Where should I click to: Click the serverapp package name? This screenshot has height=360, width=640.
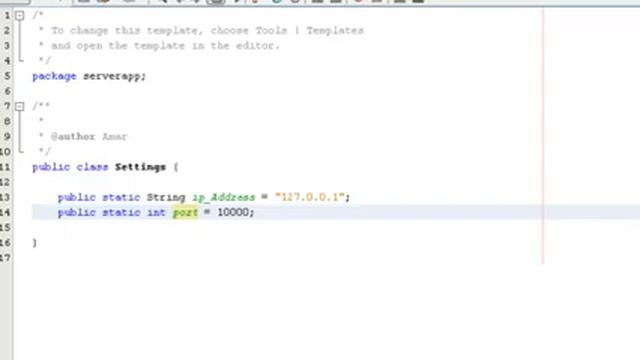(112, 76)
